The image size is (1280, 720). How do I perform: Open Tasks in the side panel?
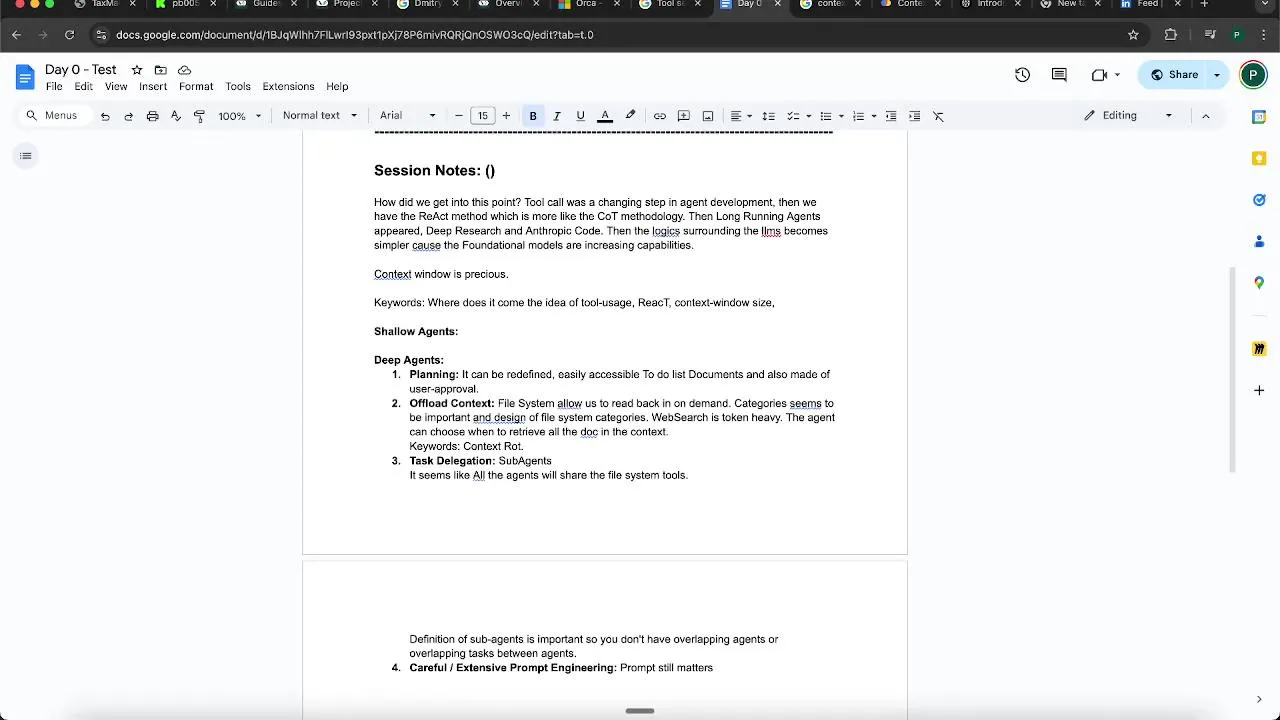tap(1259, 200)
